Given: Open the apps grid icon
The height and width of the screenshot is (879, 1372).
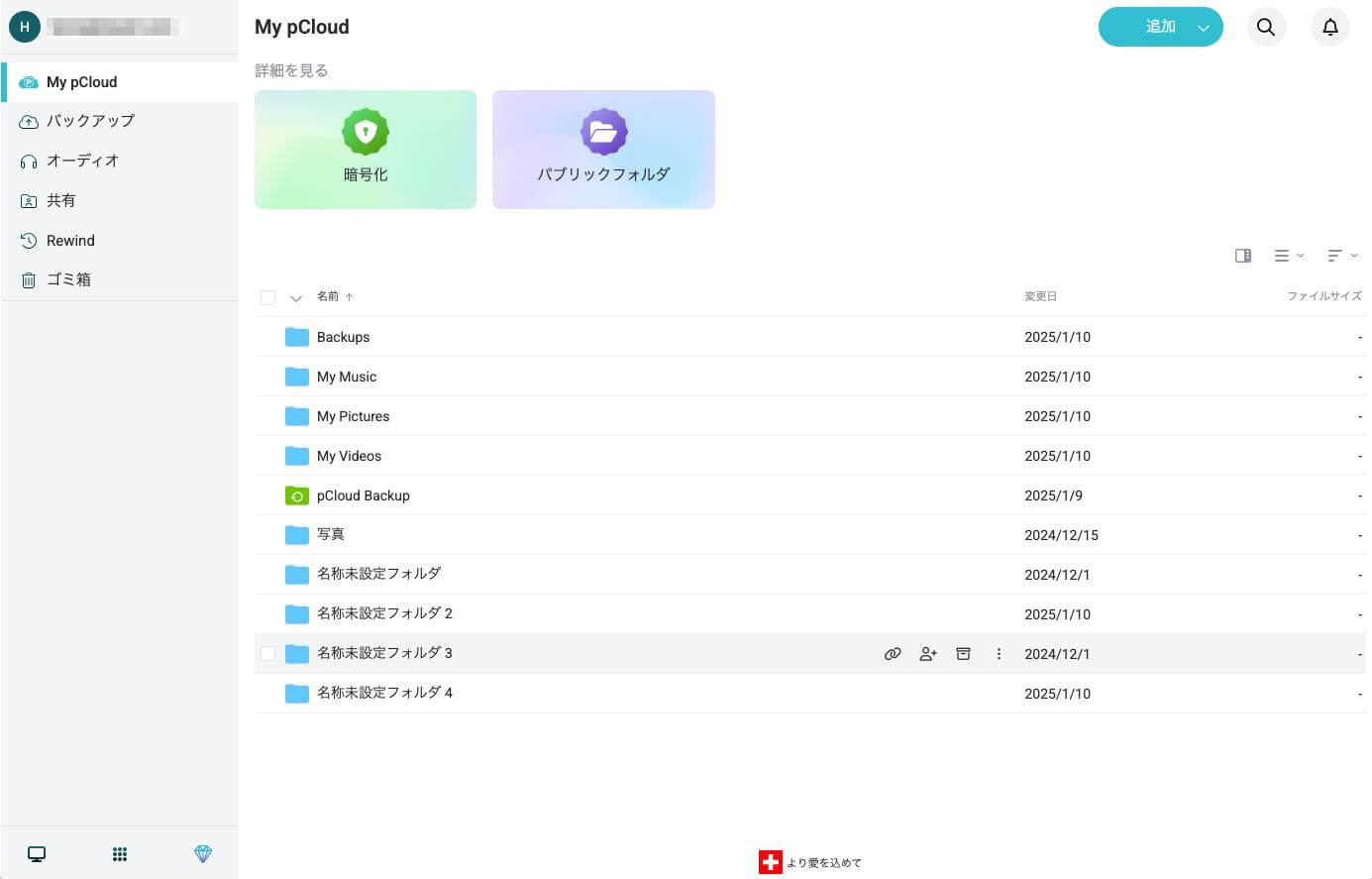Looking at the screenshot, I should (x=120, y=854).
